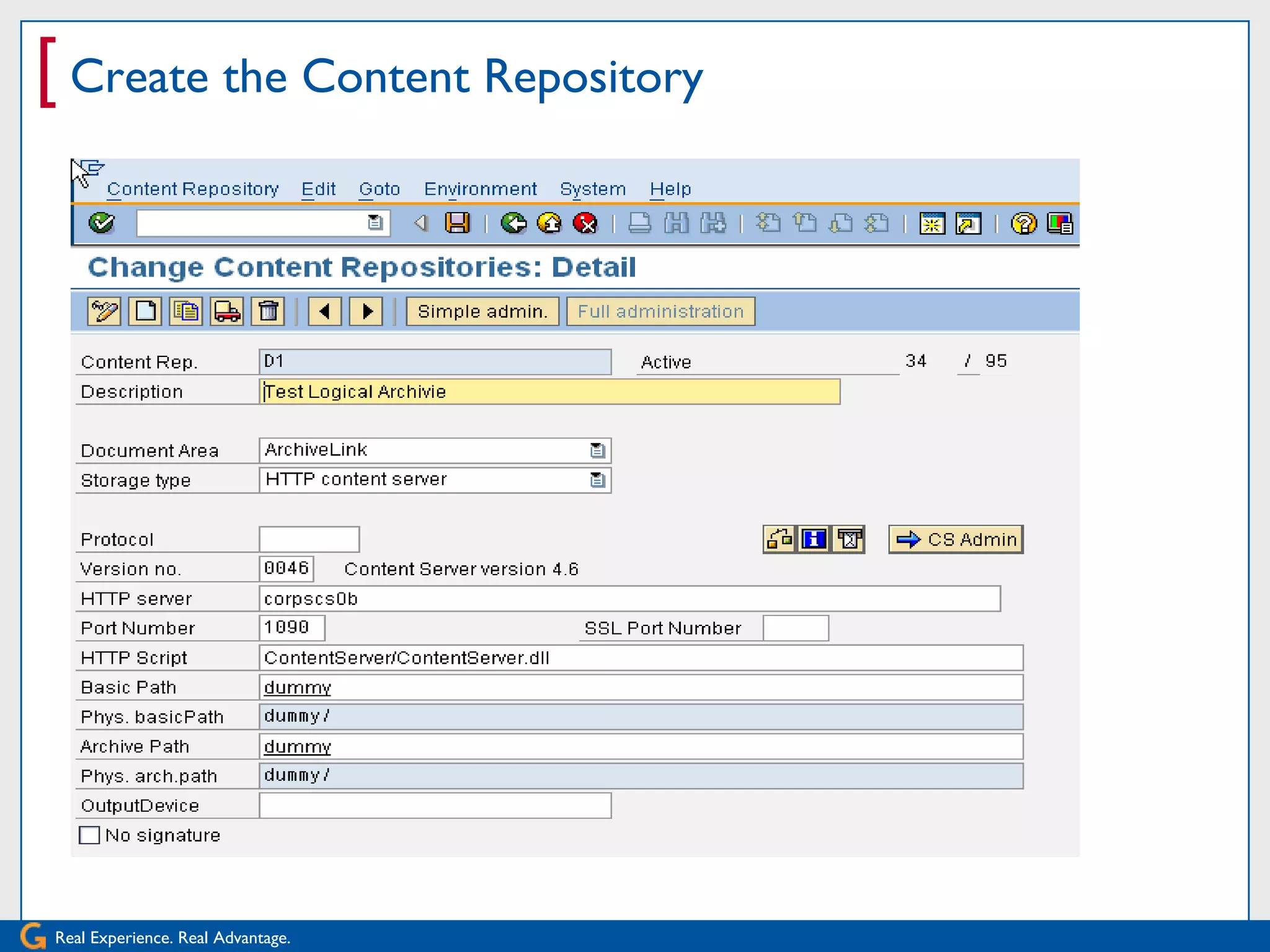The image size is (1270, 952).
Task: Open the Edit menu
Action: (318, 189)
